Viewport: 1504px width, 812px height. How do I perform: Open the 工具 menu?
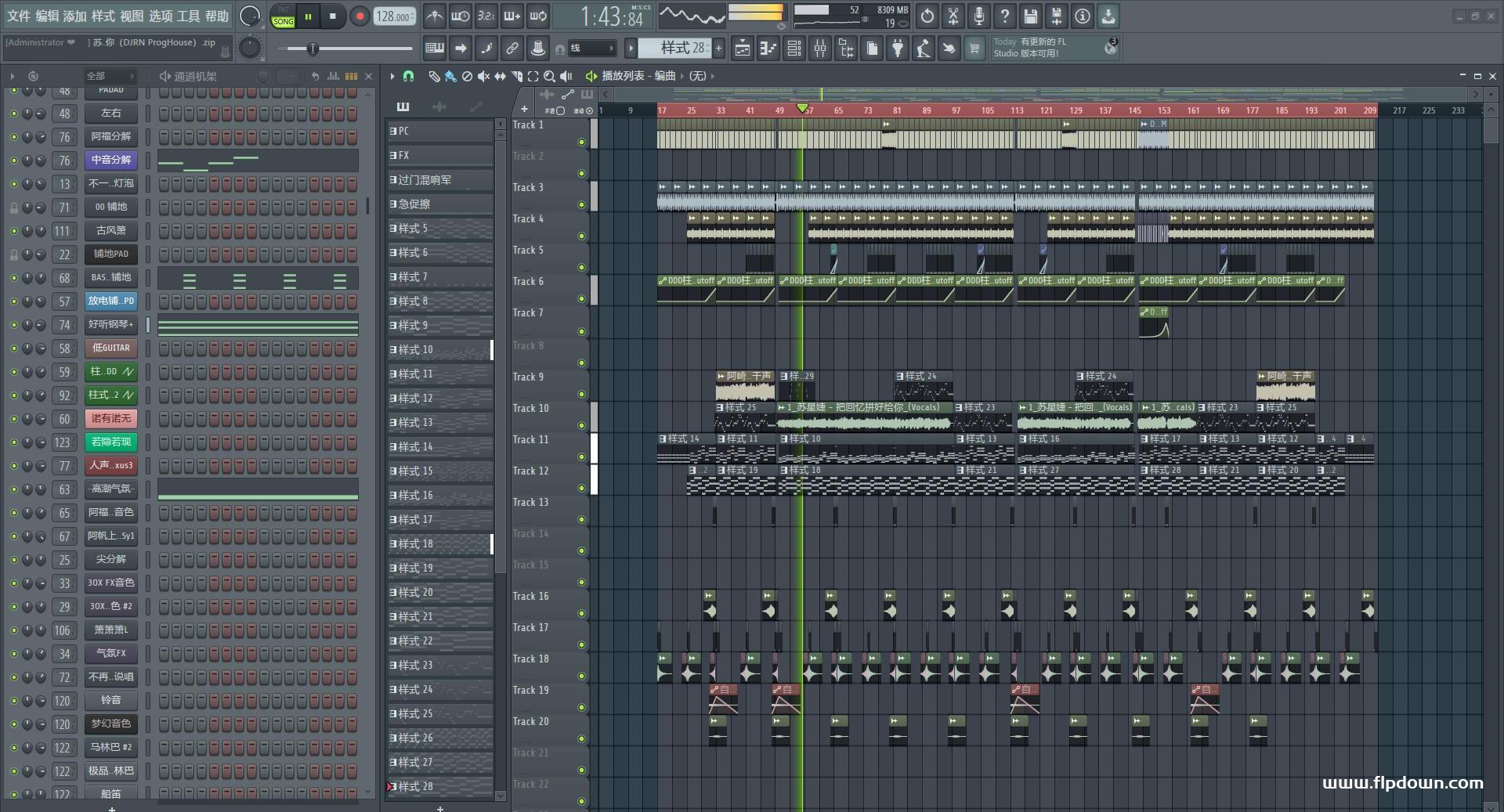188,16
